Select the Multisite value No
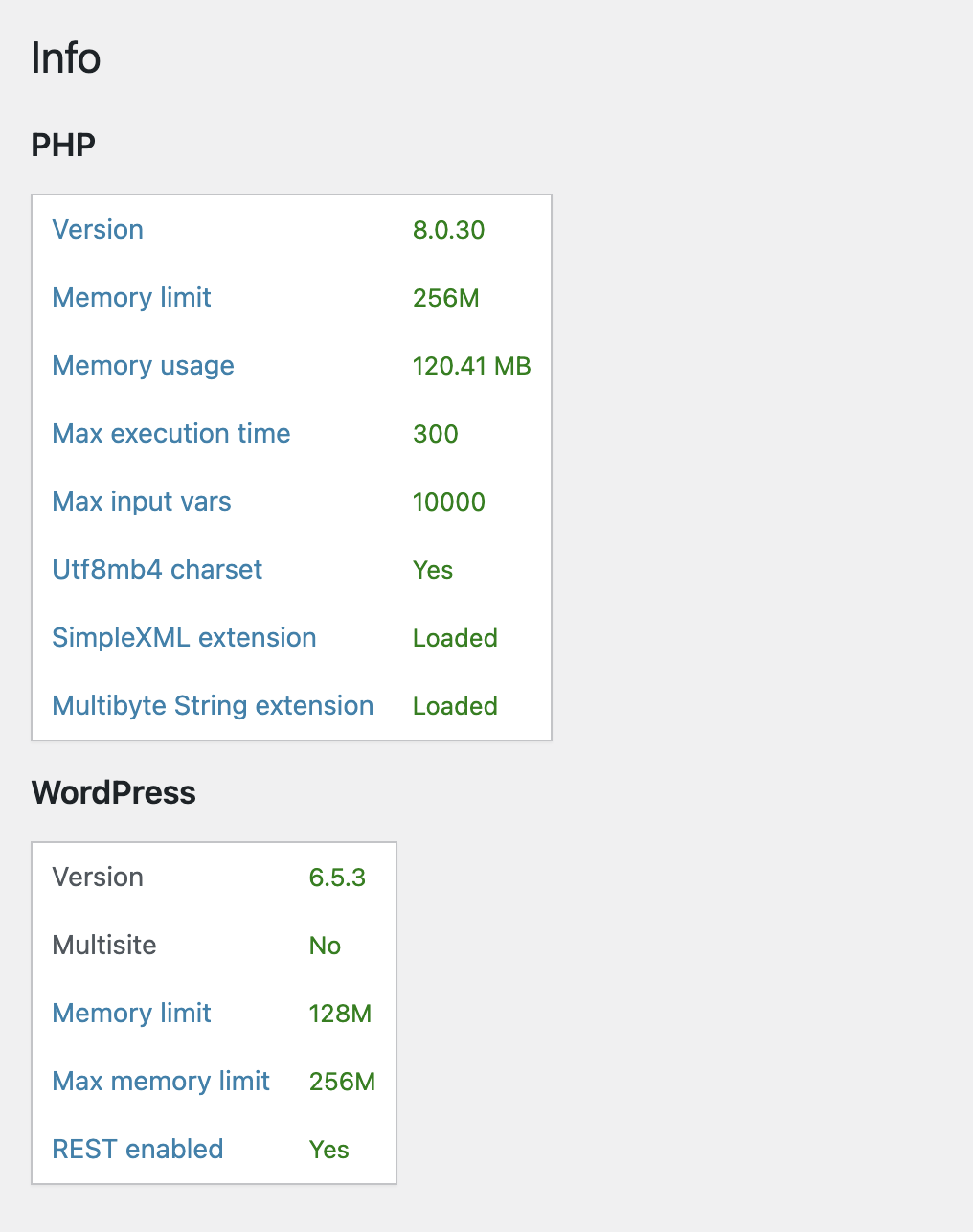 click(x=326, y=946)
